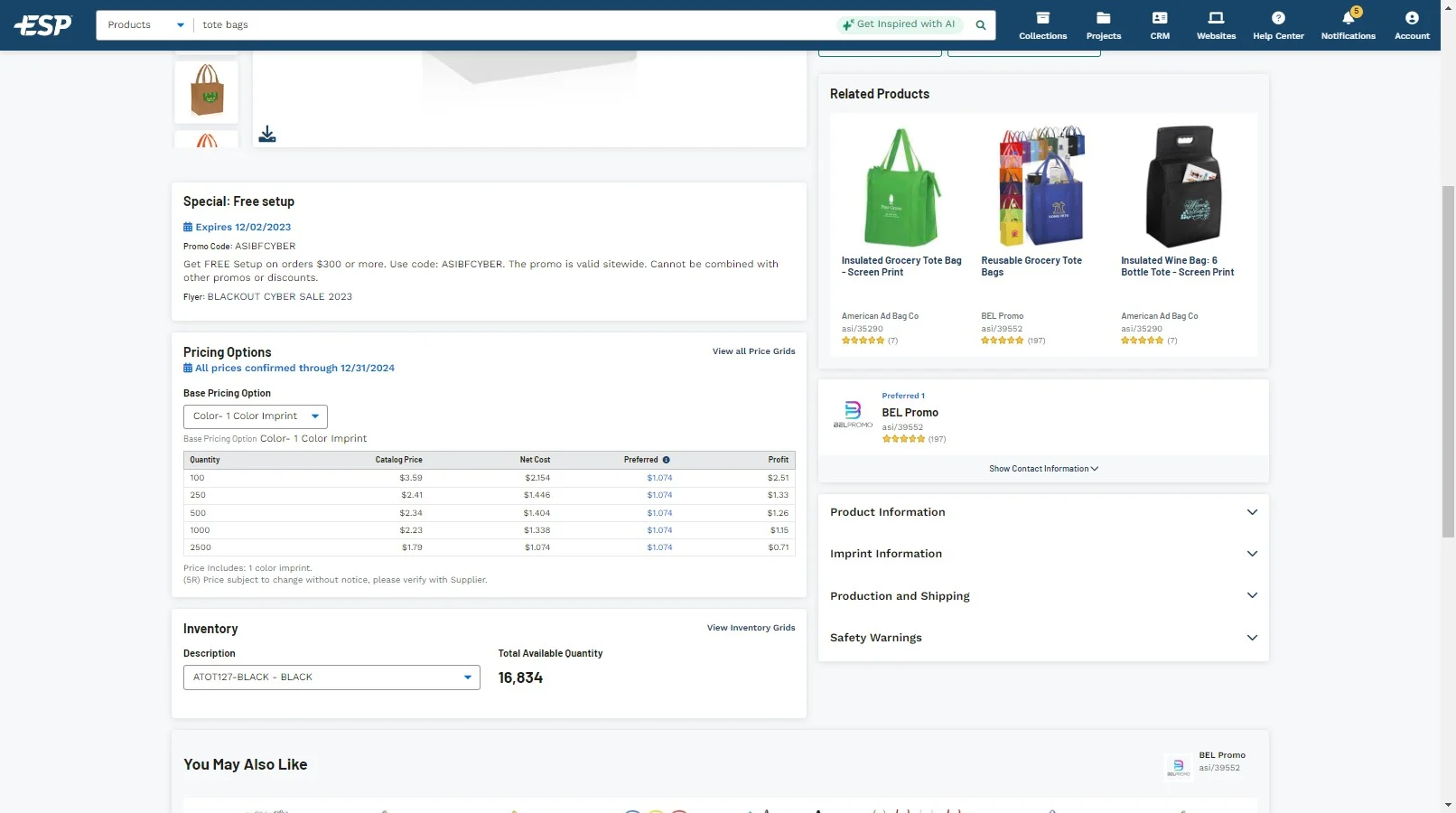Click preferred price $1.074 for quantity 250
Screen dimensions: 1456x813
pos(659,495)
